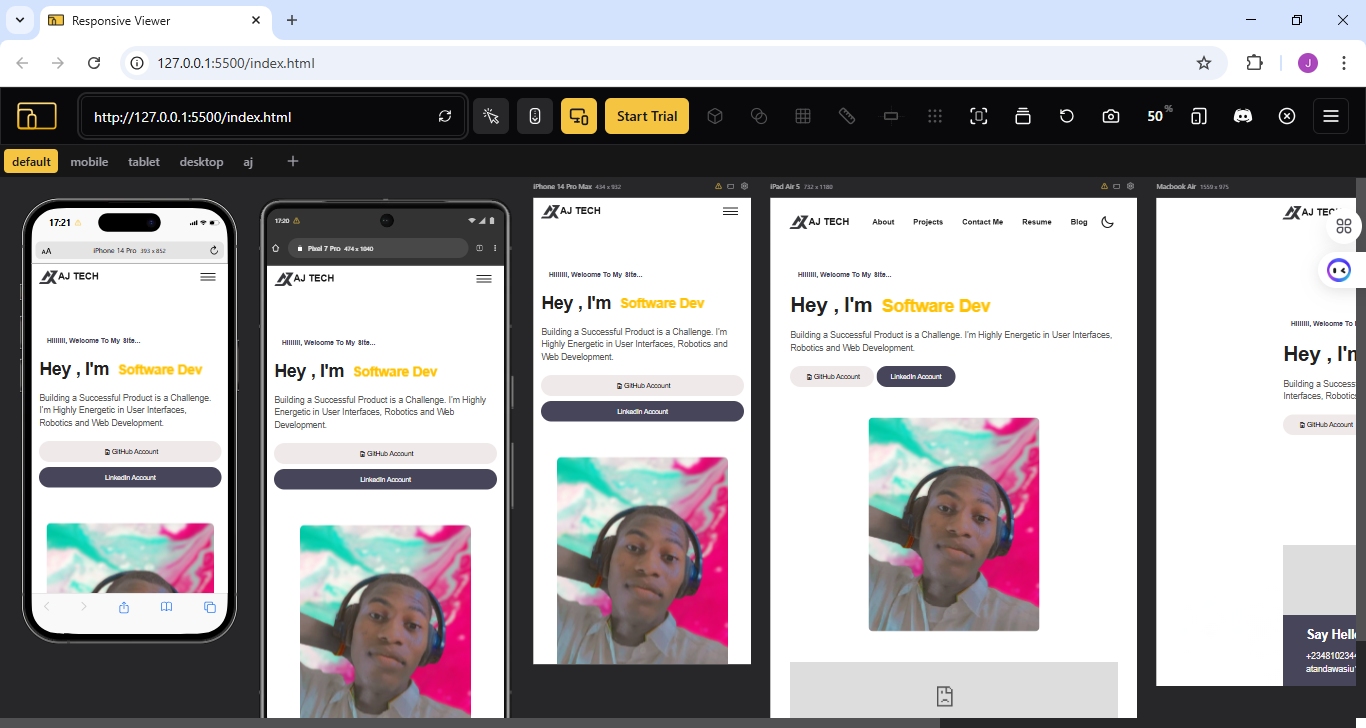Viewport: 1366px width, 728px height.
Task: Open the 50% zoom level control
Action: [1158, 115]
